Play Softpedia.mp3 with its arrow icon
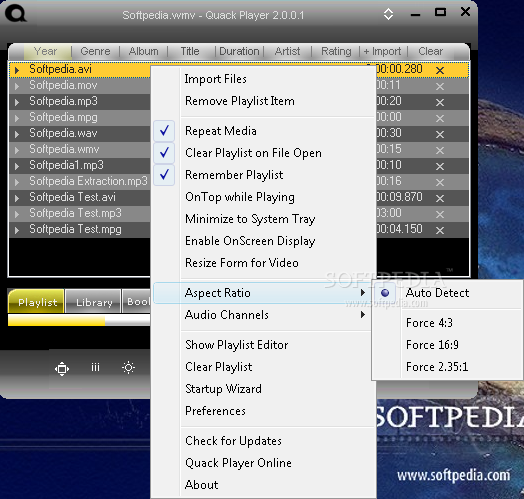The height and width of the screenshot is (499, 524). [x=17, y=102]
